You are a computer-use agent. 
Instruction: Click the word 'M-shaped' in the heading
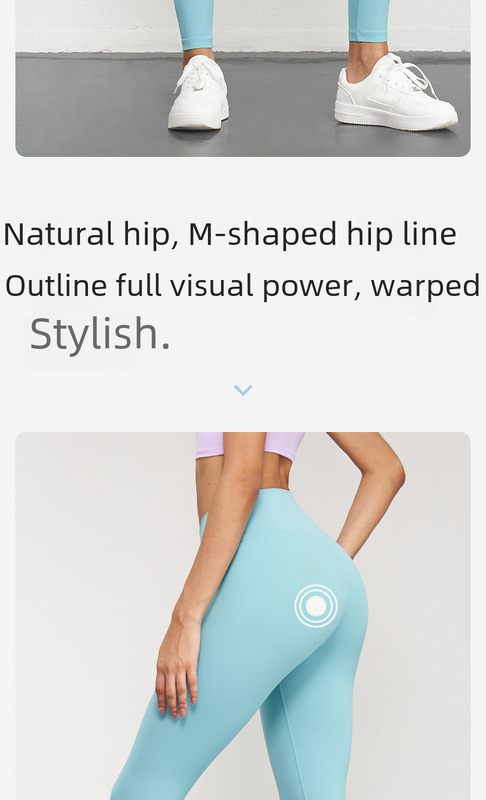click(263, 235)
